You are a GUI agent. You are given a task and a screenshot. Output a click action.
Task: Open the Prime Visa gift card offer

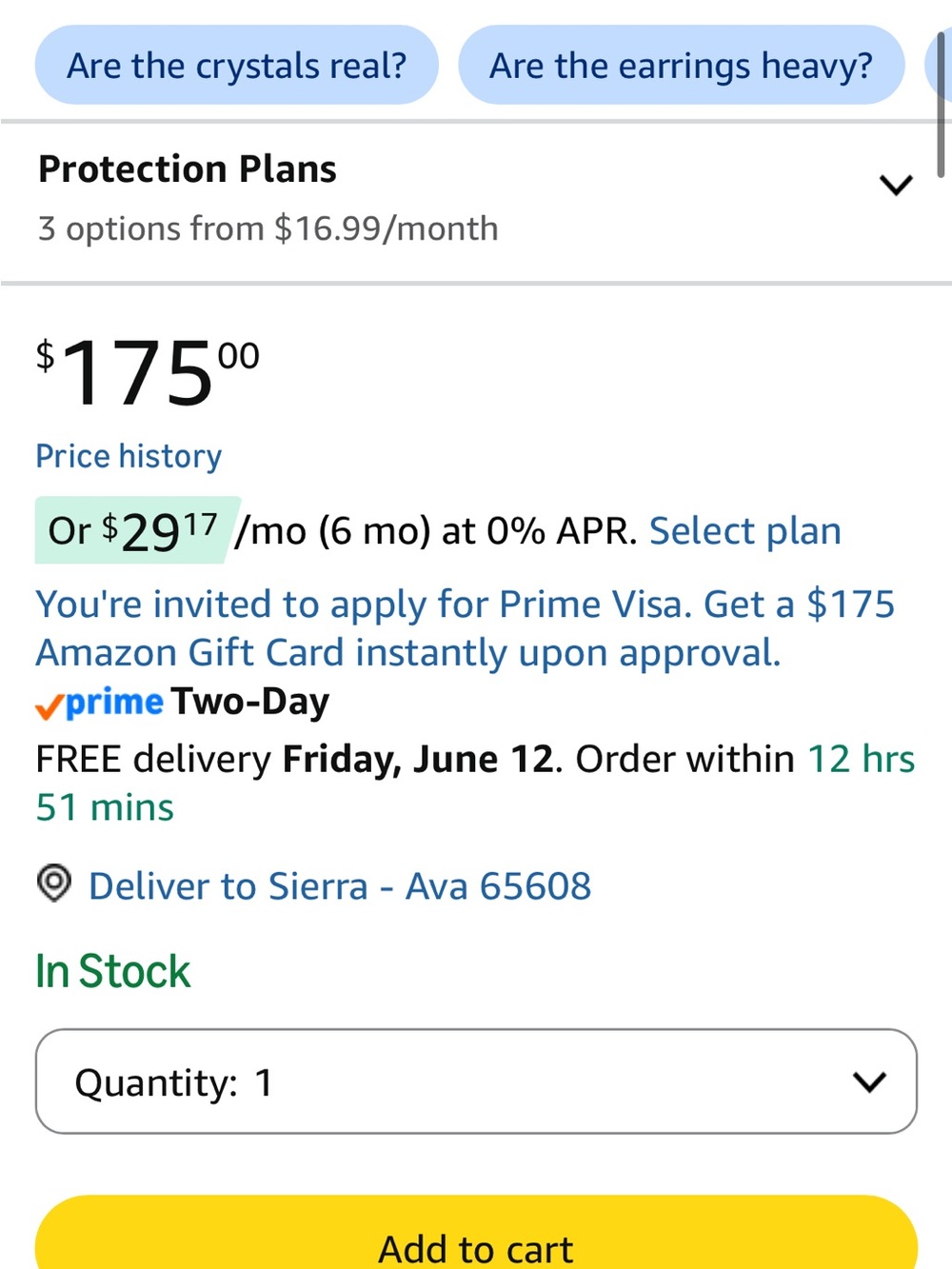[x=465, y=628]
